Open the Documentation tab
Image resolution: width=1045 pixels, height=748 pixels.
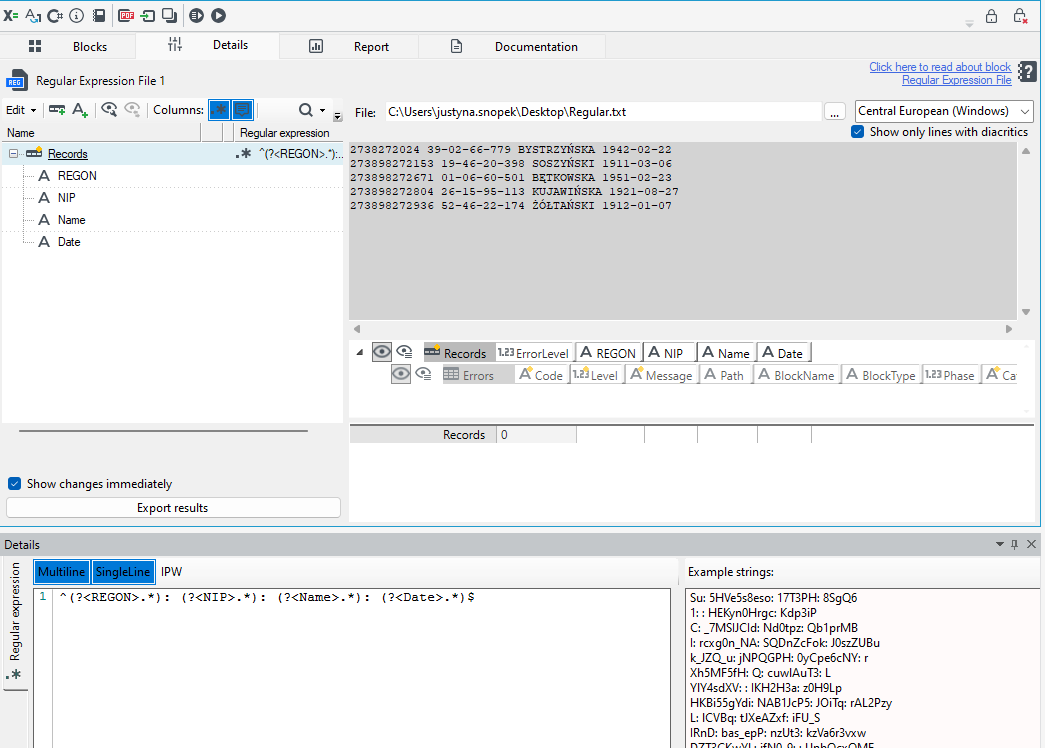pyautogui.click(x=513, y=46)
